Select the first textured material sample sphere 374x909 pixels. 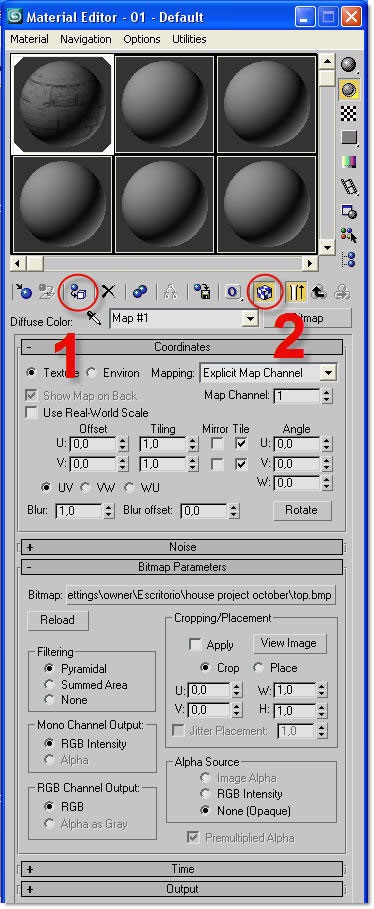pos(63,104)
